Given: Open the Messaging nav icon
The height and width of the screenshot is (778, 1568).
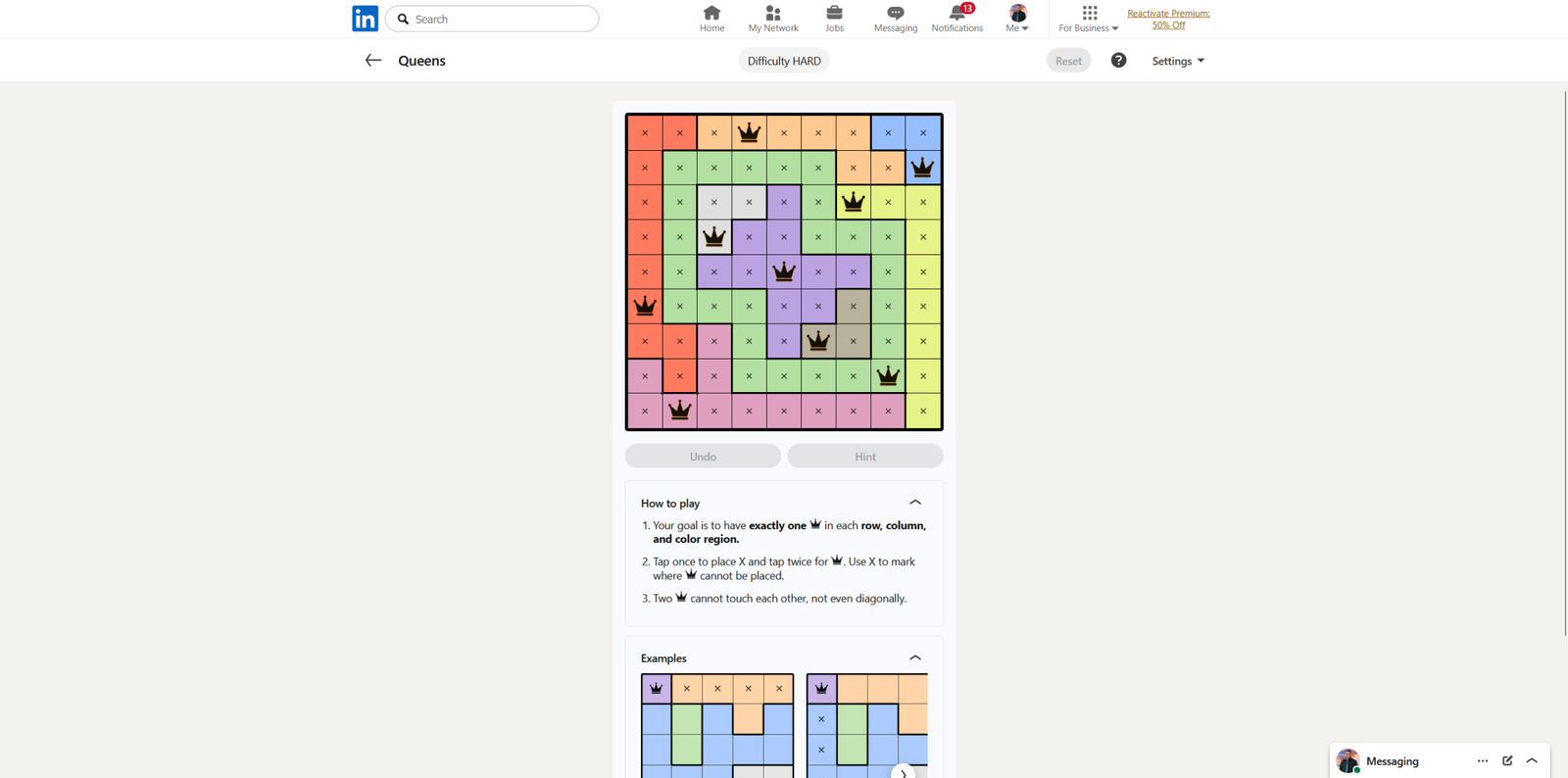Looking at the screenshot, I should [895, 14].
